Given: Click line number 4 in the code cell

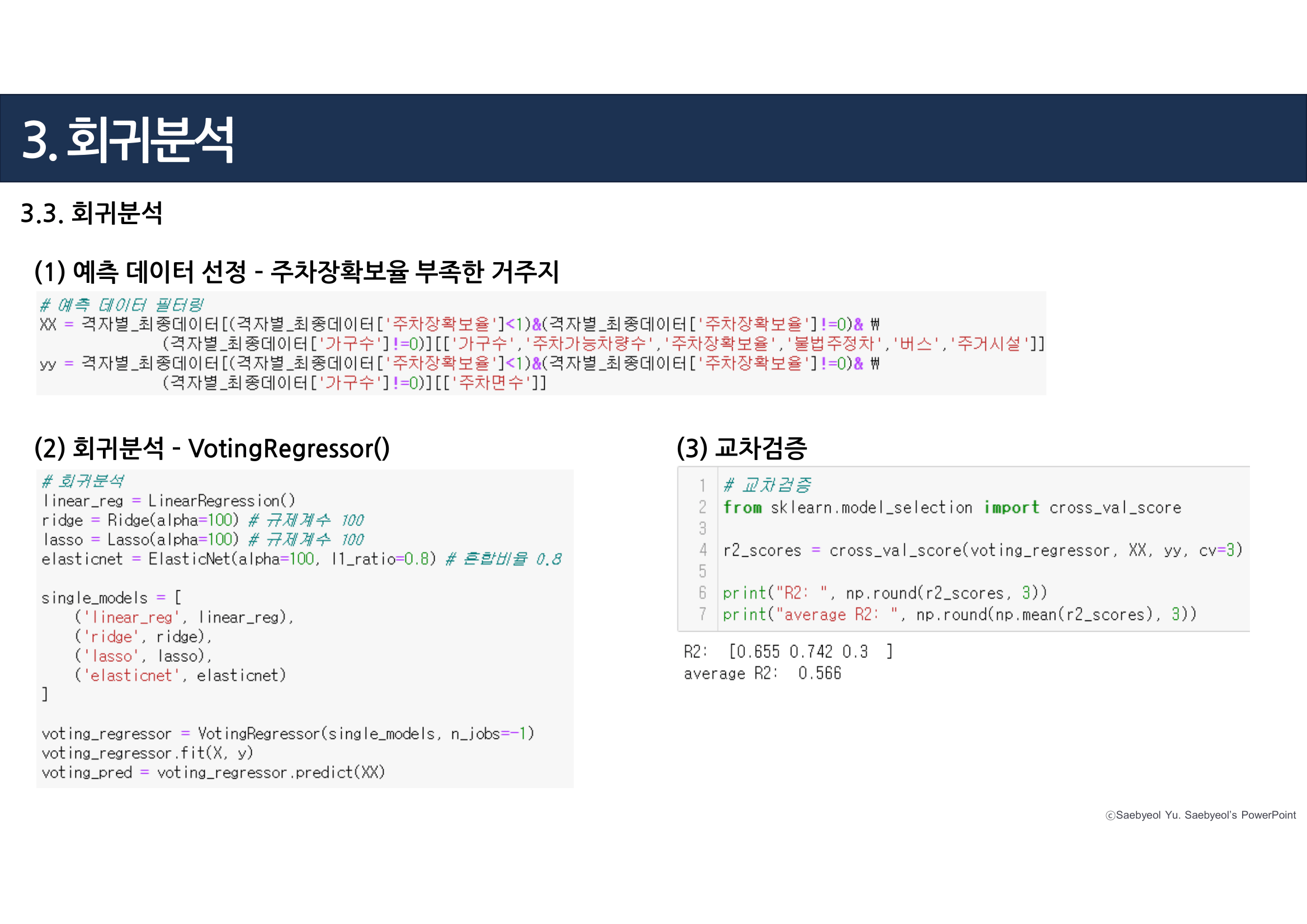Looking at the screenshot, I should click(x=703, y=550).
